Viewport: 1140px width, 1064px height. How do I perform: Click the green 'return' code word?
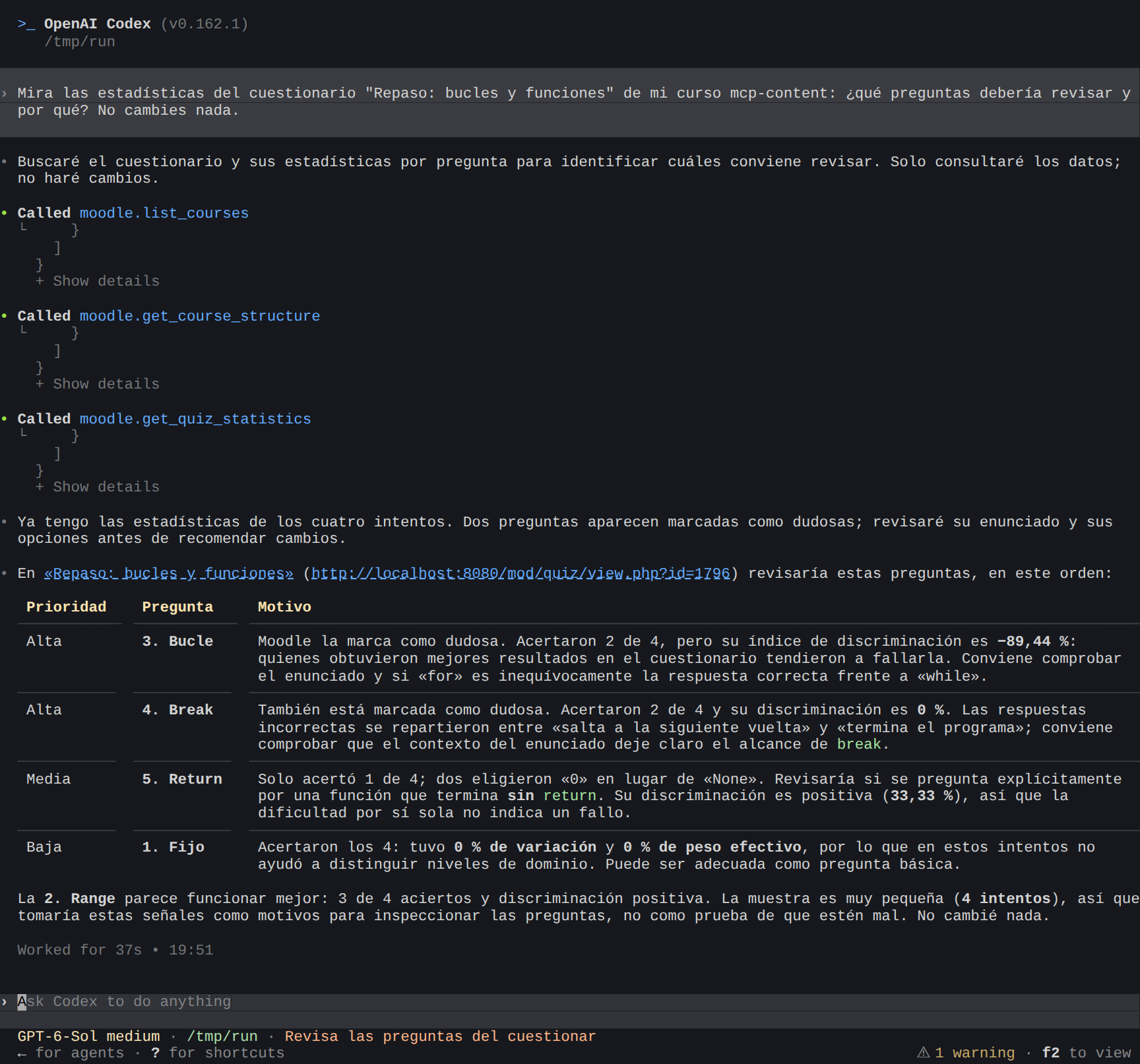(x=569, y=796)
